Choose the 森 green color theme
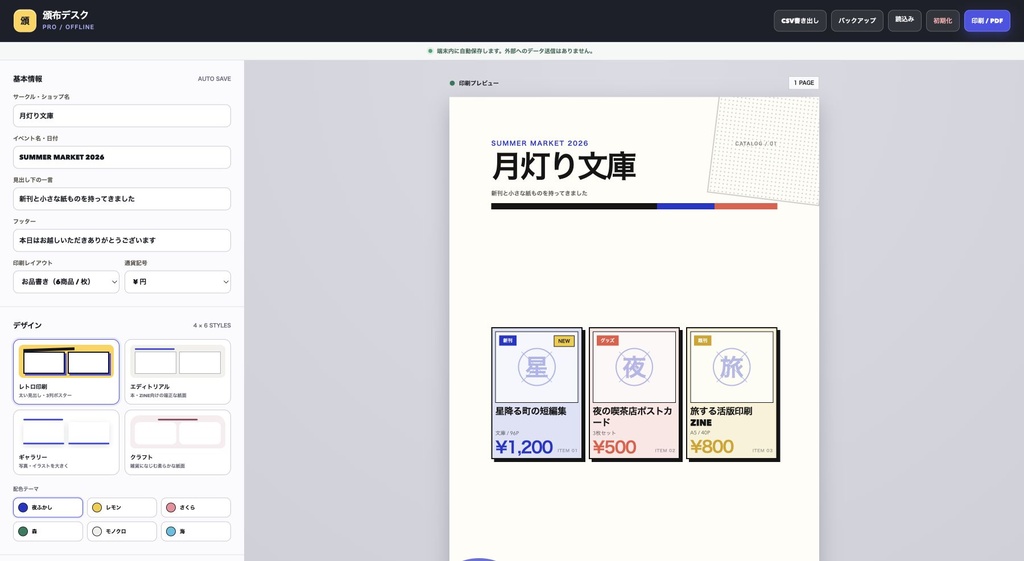The image size is (1024, 561). point(48,531)
